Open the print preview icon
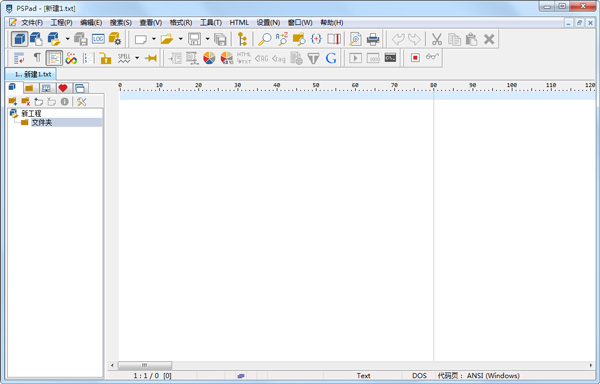This screenshot has width=600, height=384. tap(355, 39)
